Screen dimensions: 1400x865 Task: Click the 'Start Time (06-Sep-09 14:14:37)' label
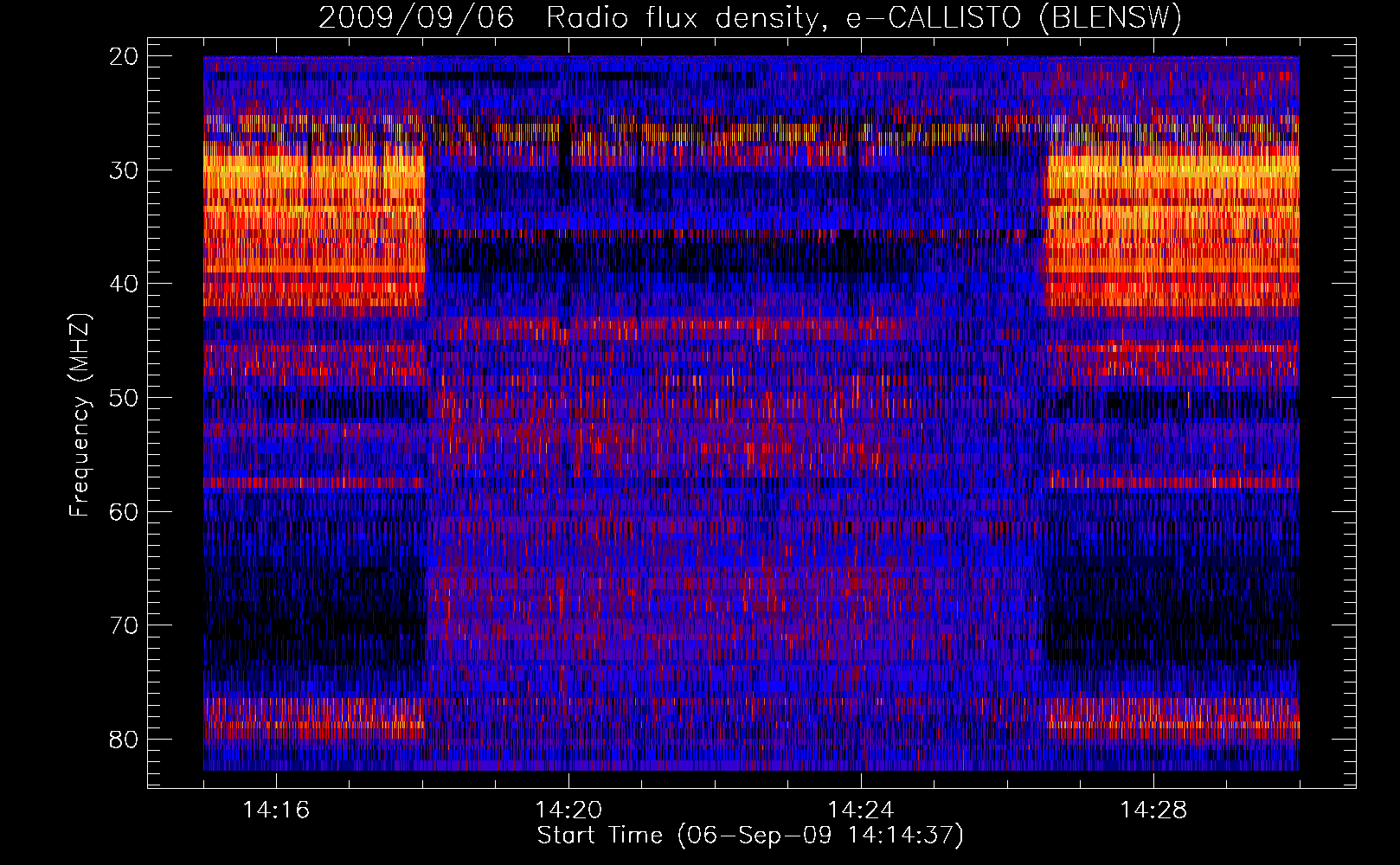[x=750, y=836]
